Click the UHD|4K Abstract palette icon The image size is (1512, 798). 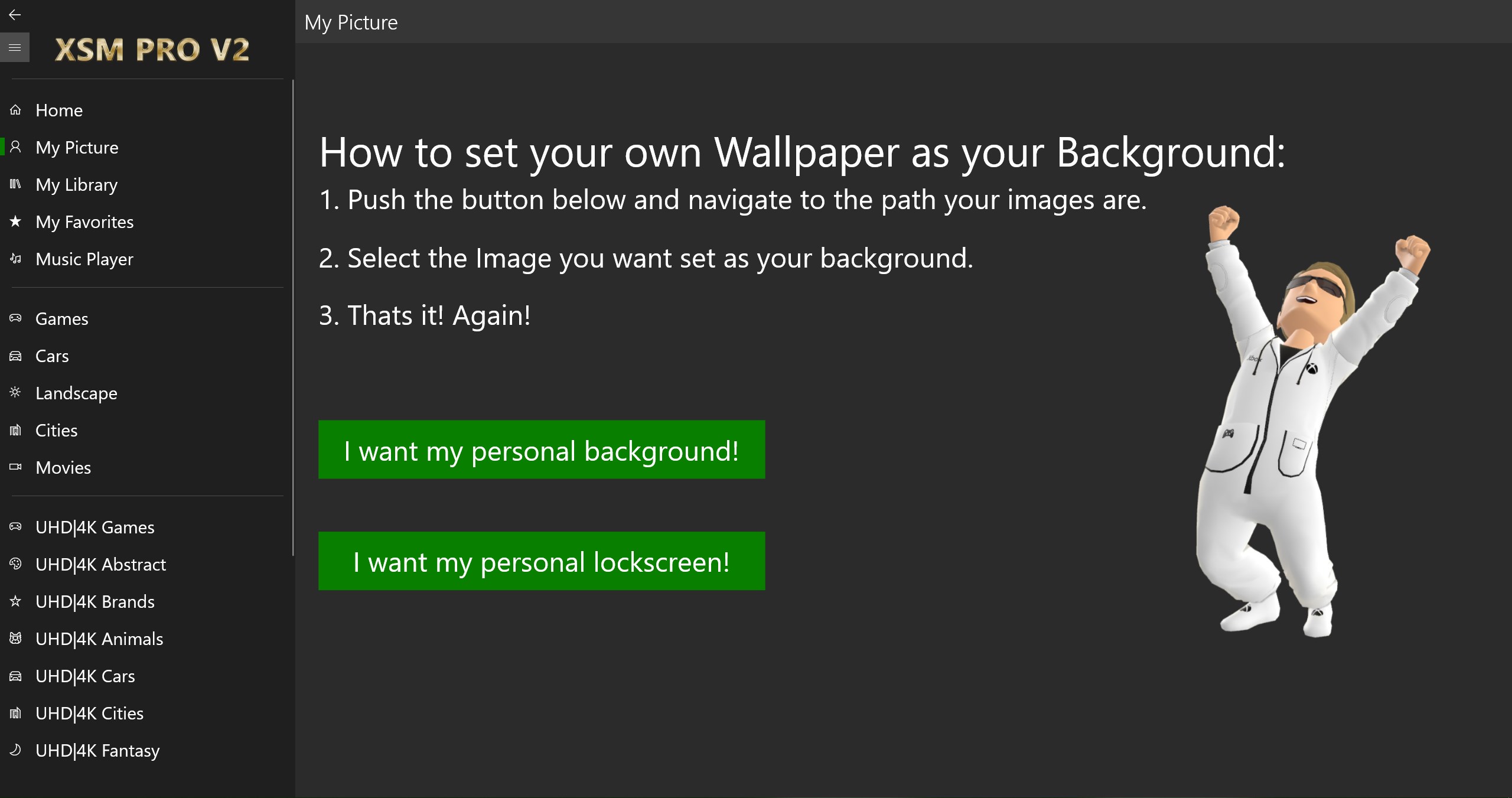(15, 564)
